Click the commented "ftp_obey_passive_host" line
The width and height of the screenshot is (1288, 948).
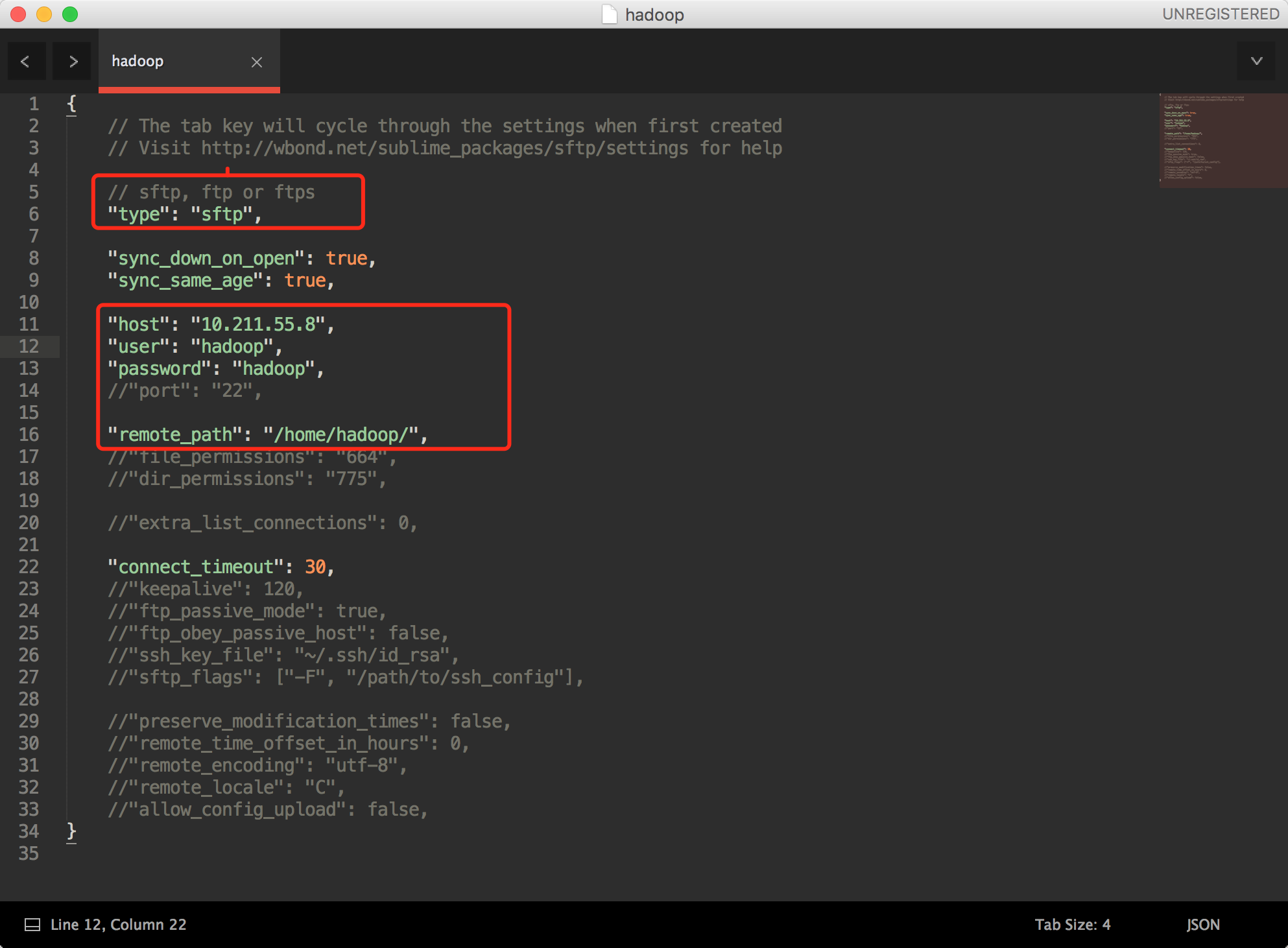(x=278, y=633)
